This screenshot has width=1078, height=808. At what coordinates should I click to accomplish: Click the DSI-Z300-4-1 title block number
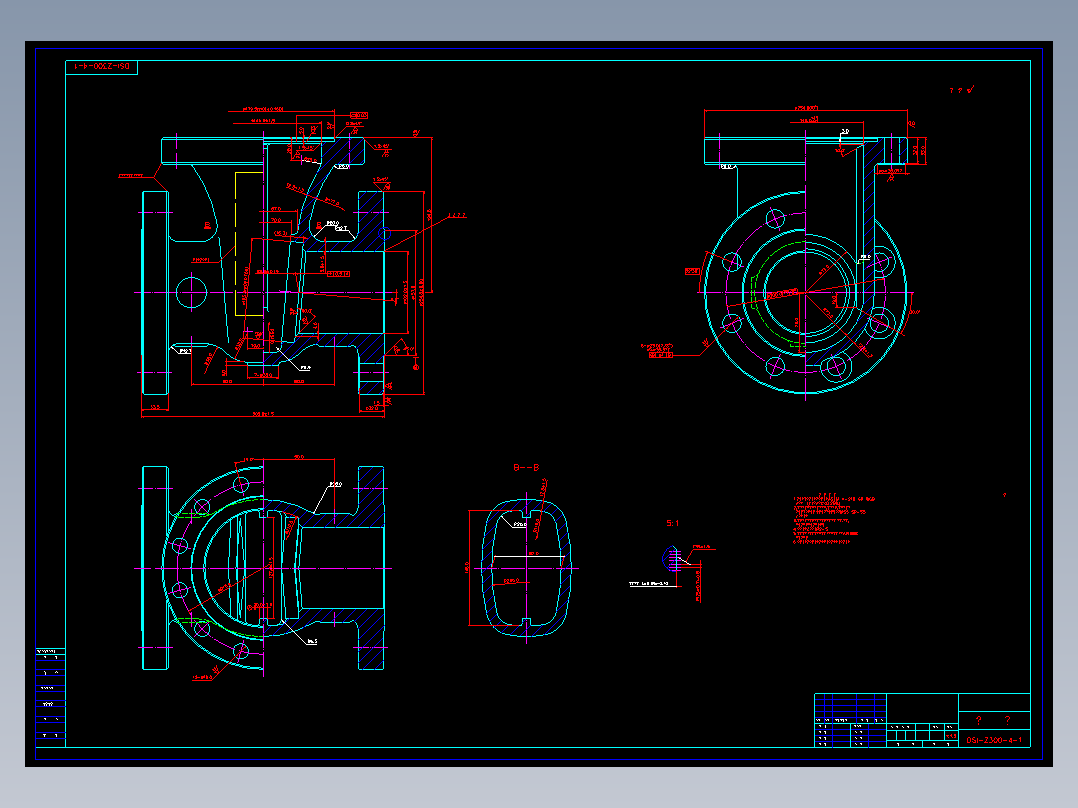[994, 740]
